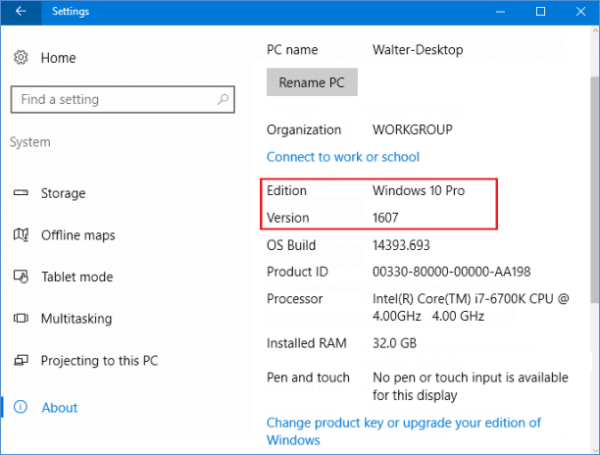Select the Tablet mode icon
Image resolution: width=600 pixels, height=455 pixels.
tap(21, 276)
